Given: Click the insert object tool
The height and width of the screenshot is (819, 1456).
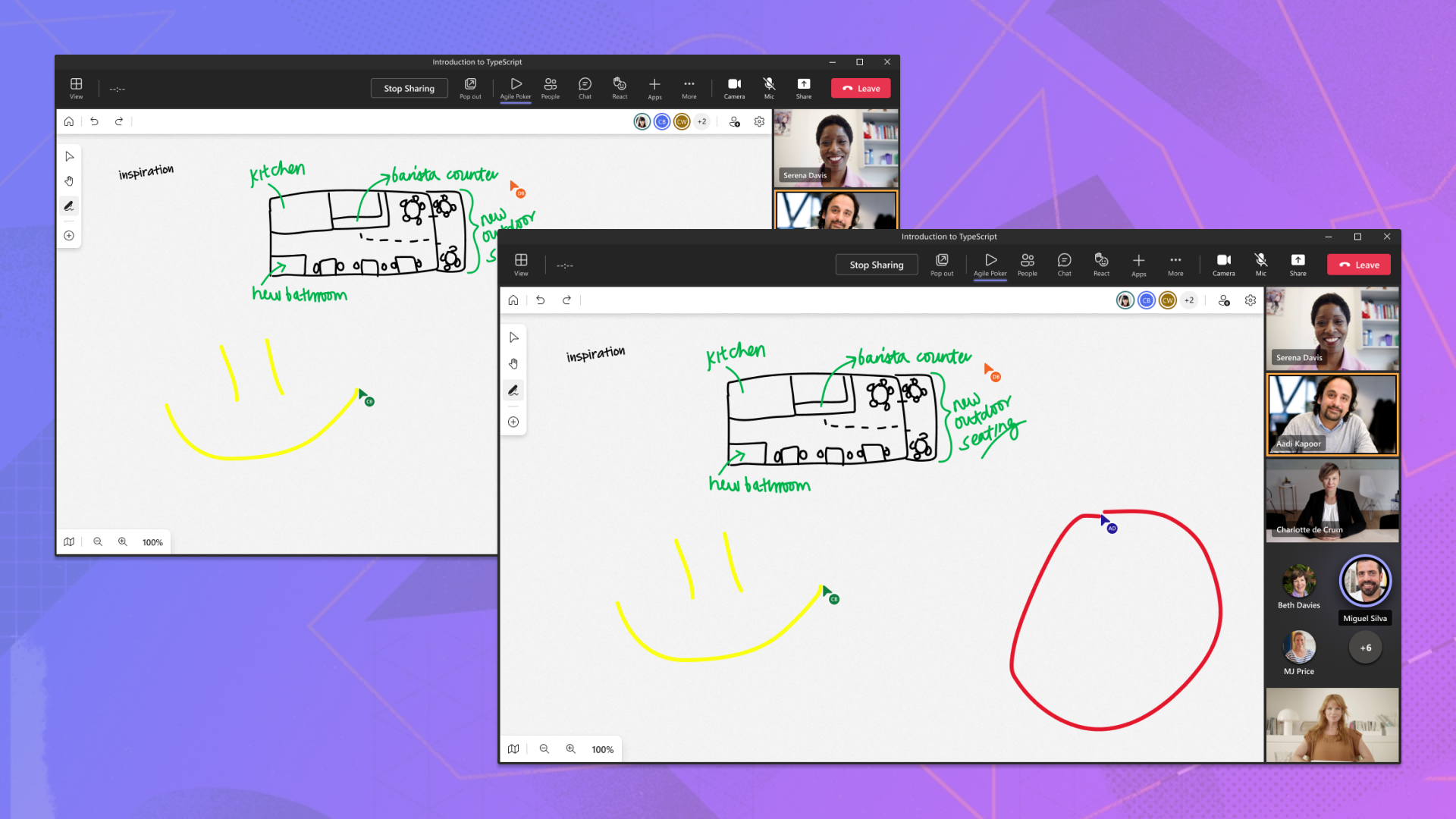Looking at the screenshot, I should coord(514,421).
